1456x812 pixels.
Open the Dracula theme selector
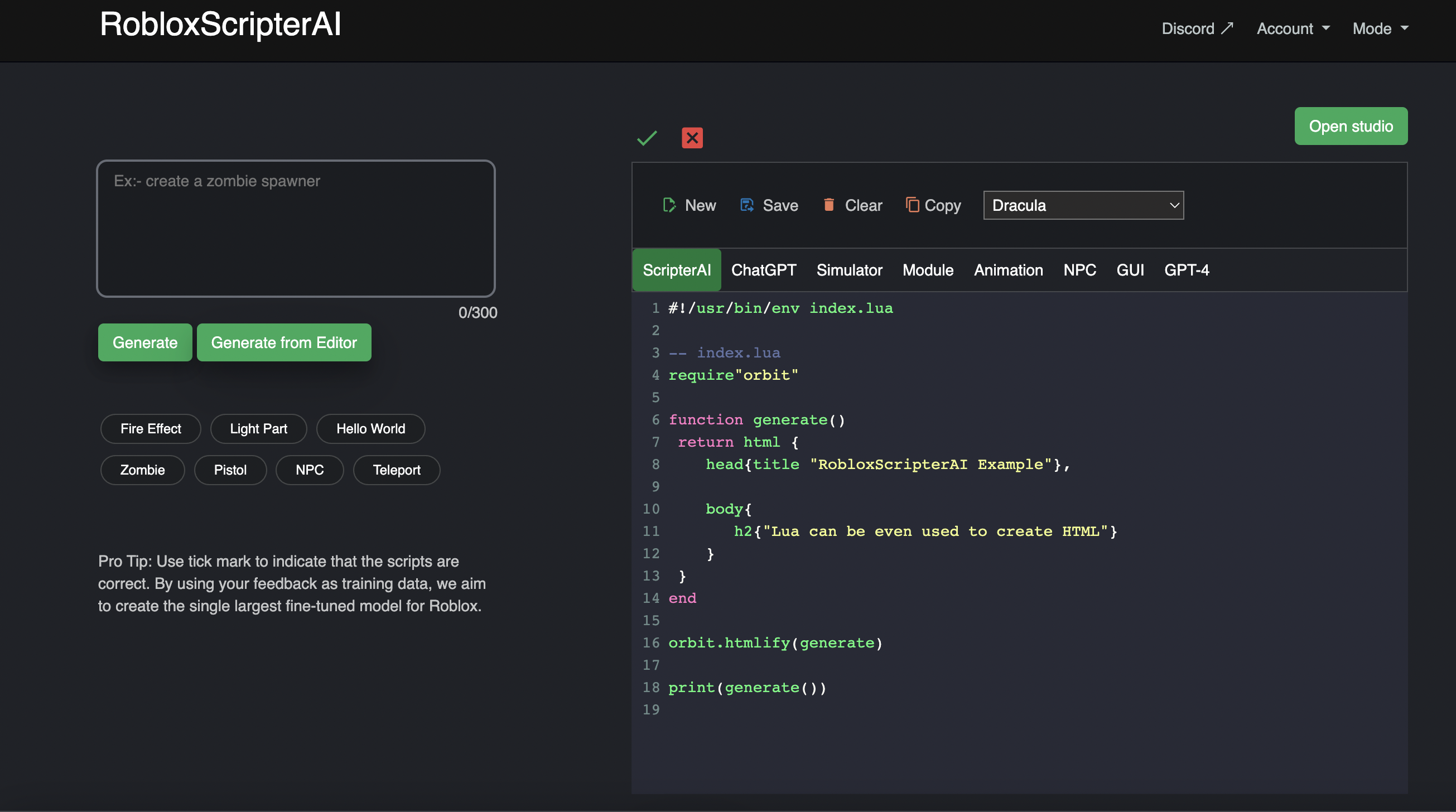1082,205
